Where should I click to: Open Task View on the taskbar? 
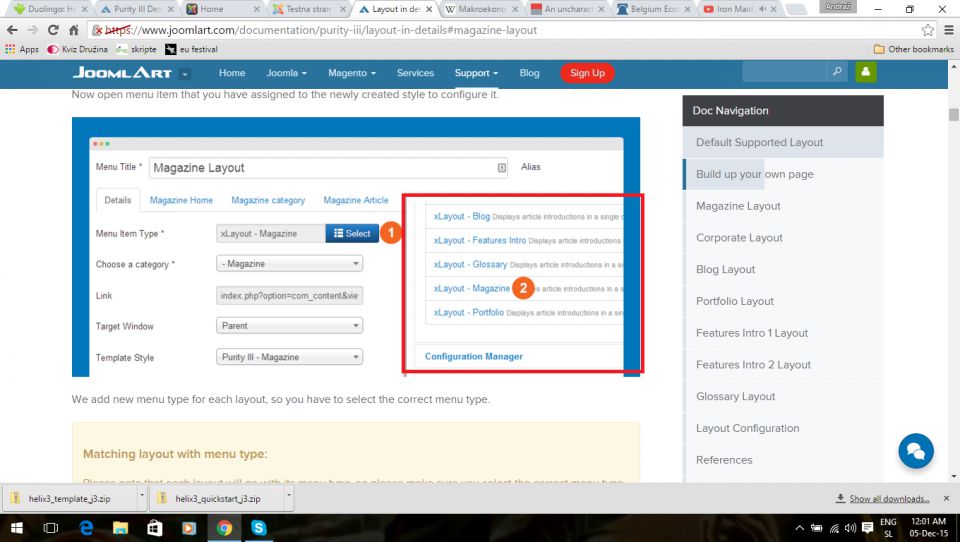tap(51, 528)
